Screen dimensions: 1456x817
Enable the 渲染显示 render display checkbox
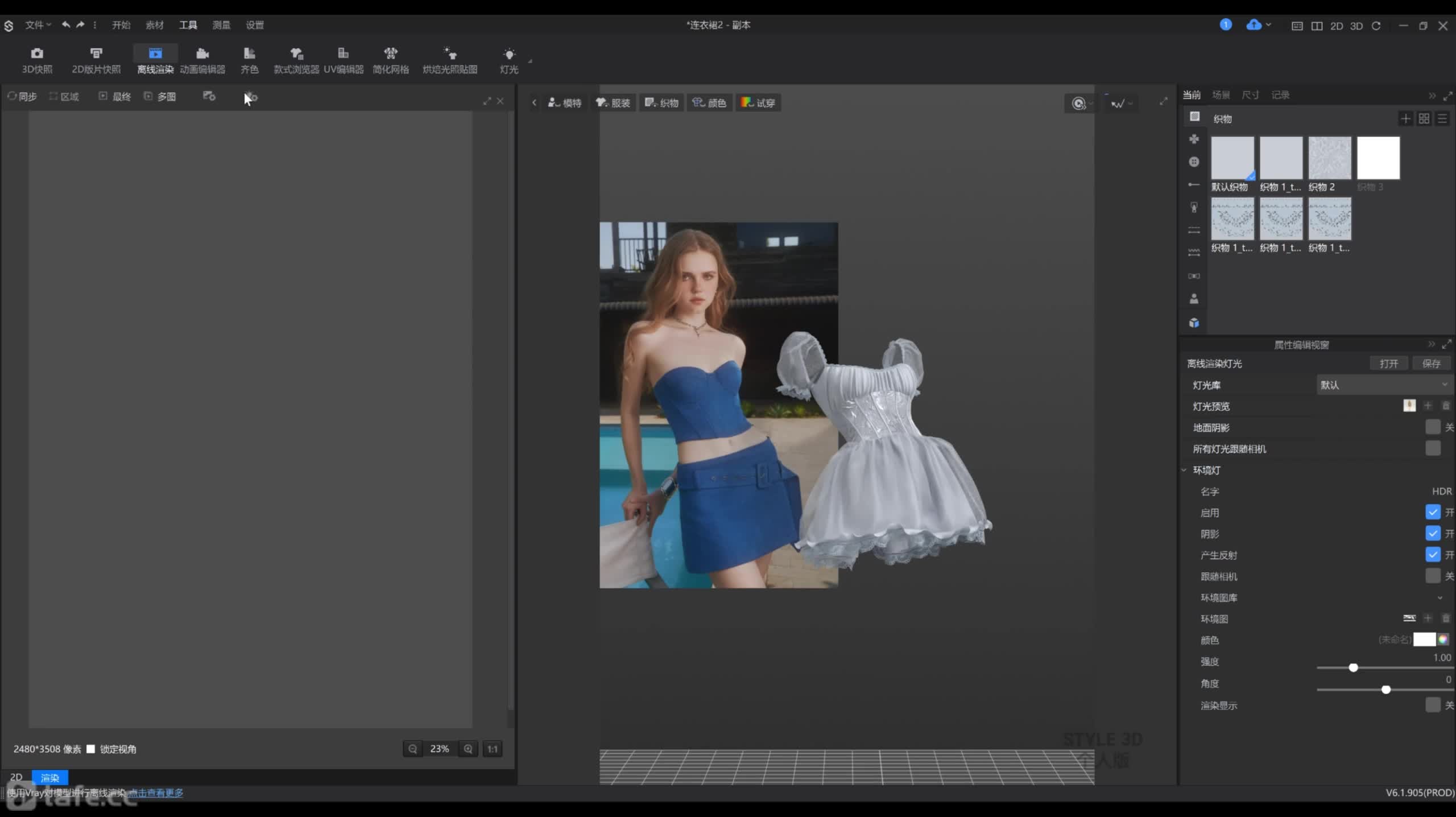[x=1433, y=705]
